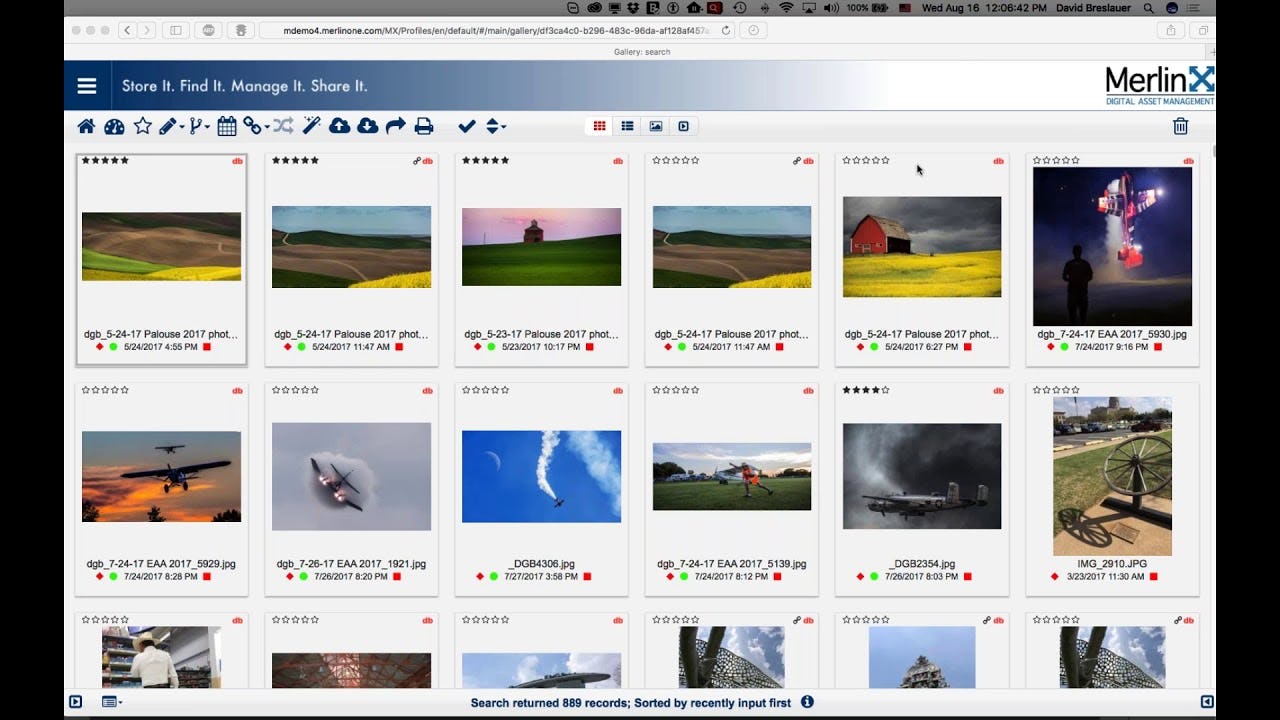Open the red barn photo thumbnail
The height and width of the screenshot is (720, 1280).
pyautogui.click(x=921, y=245)
